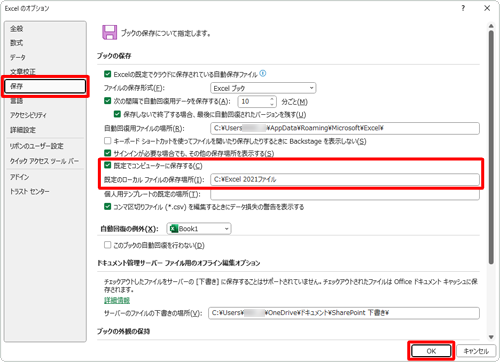Click the minutes value field showing 10
The height and width of the screenshot is (362, 500).
pos(253,101)
